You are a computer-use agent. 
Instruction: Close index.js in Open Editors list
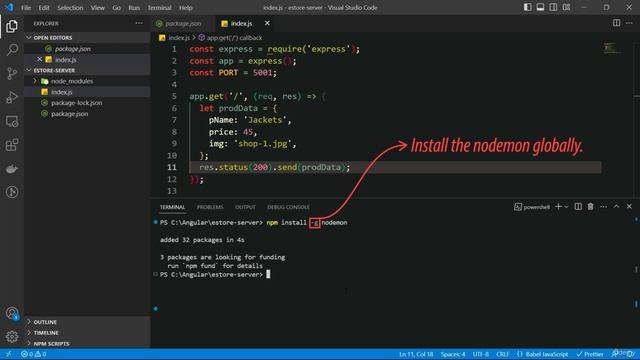40,59
